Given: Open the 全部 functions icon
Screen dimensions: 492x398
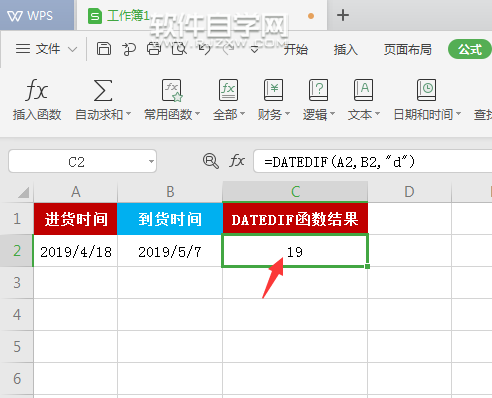Looking at the screenshot, I should click(x=228, y=90).
